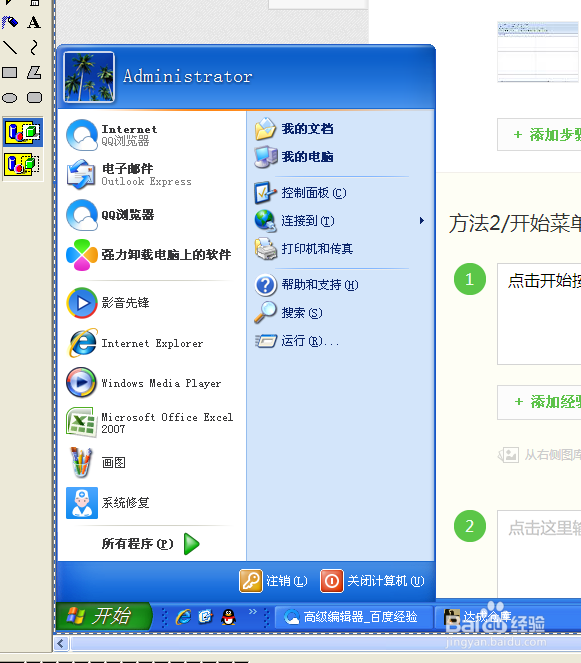Click 关闭计算机 shut down button

(x=373, y=581)
